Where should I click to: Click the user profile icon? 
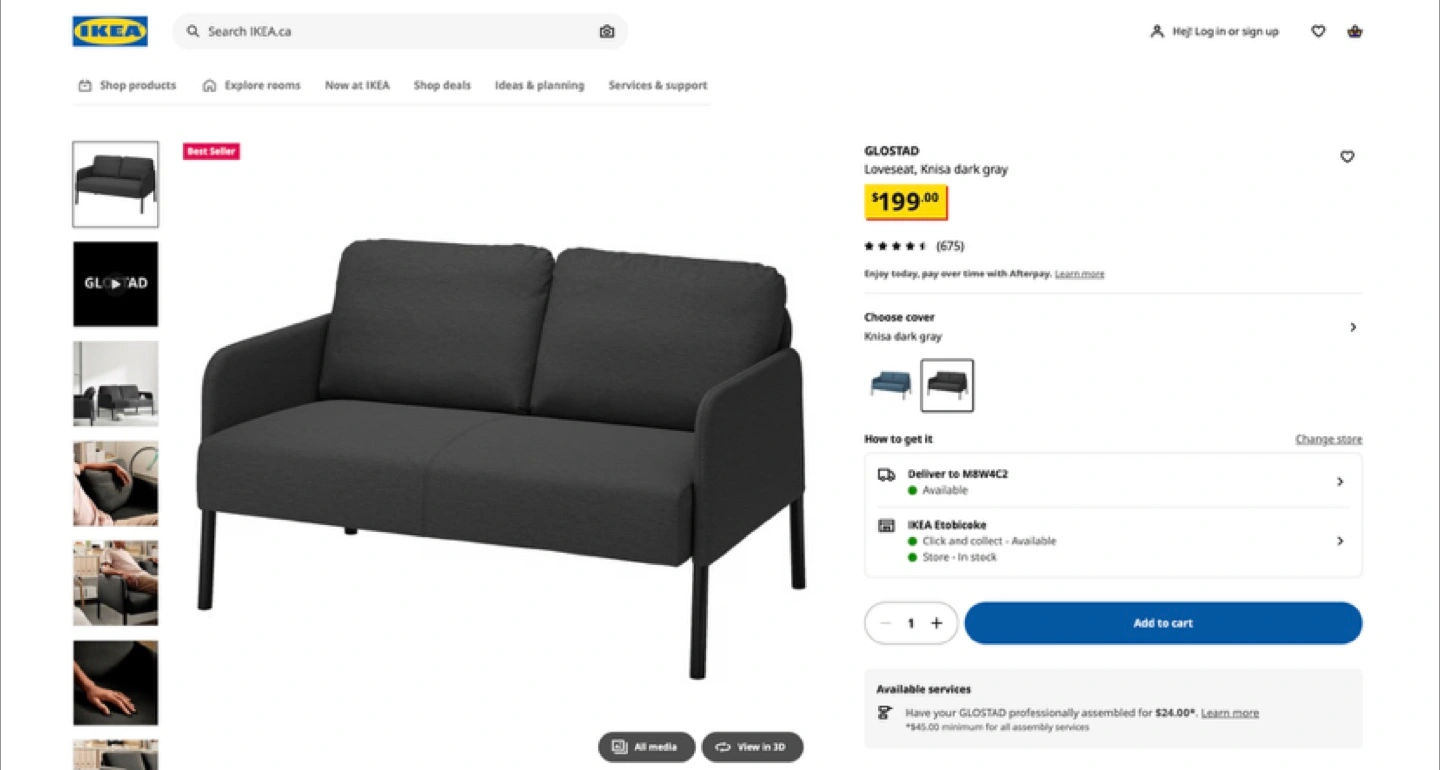tap(1157, 31)
